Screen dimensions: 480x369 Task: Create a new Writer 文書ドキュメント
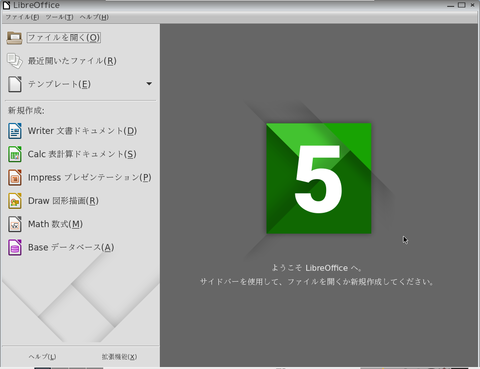(82, 131)
